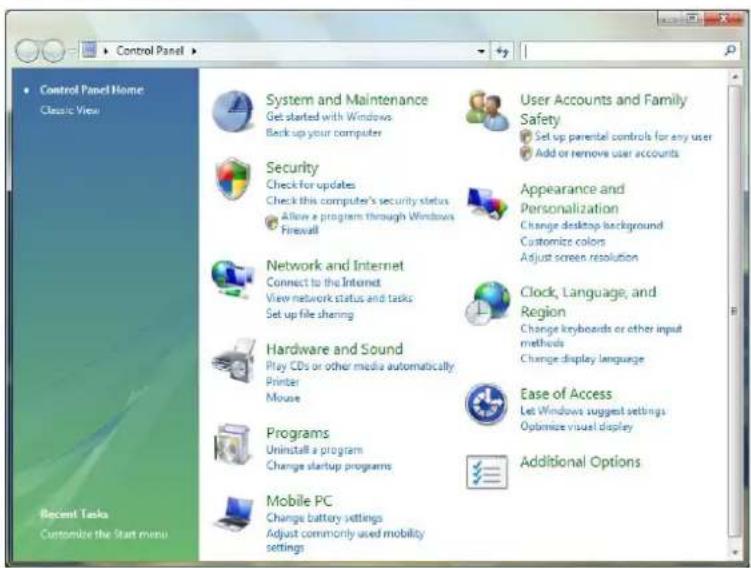Click Let Windows suggest settings

coord(592,411)
